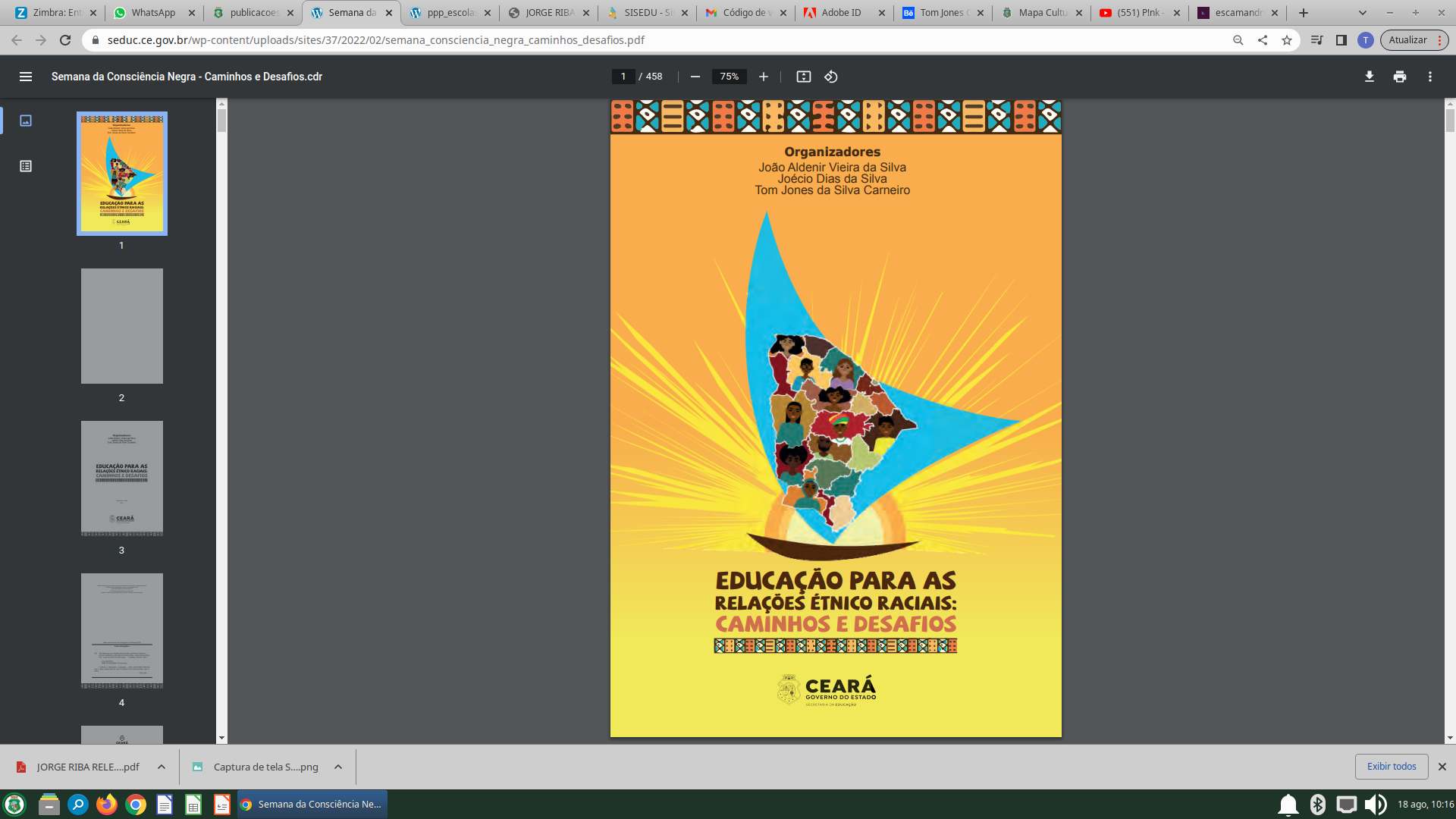Viewport: 1456px width, 819px height.
Task: Show document outline in the sidebar
Action: [x=26, y=166]
